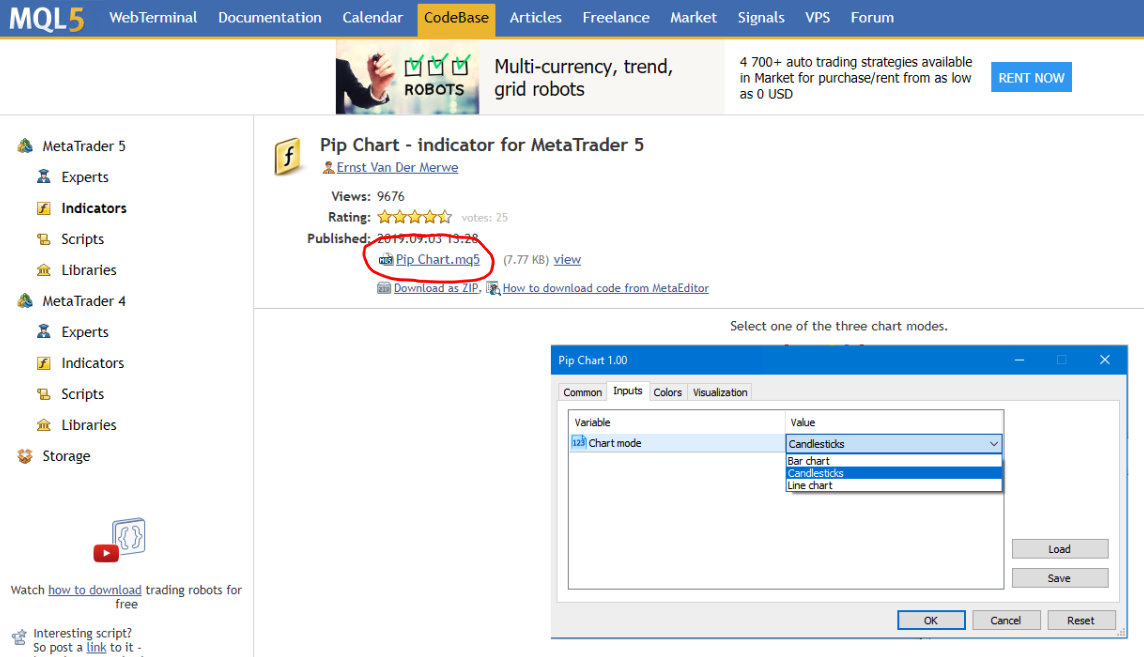Viewport: 1144px width, 657px height.
Task: Click the OK button in dialog
Action: tap(930, 620)
